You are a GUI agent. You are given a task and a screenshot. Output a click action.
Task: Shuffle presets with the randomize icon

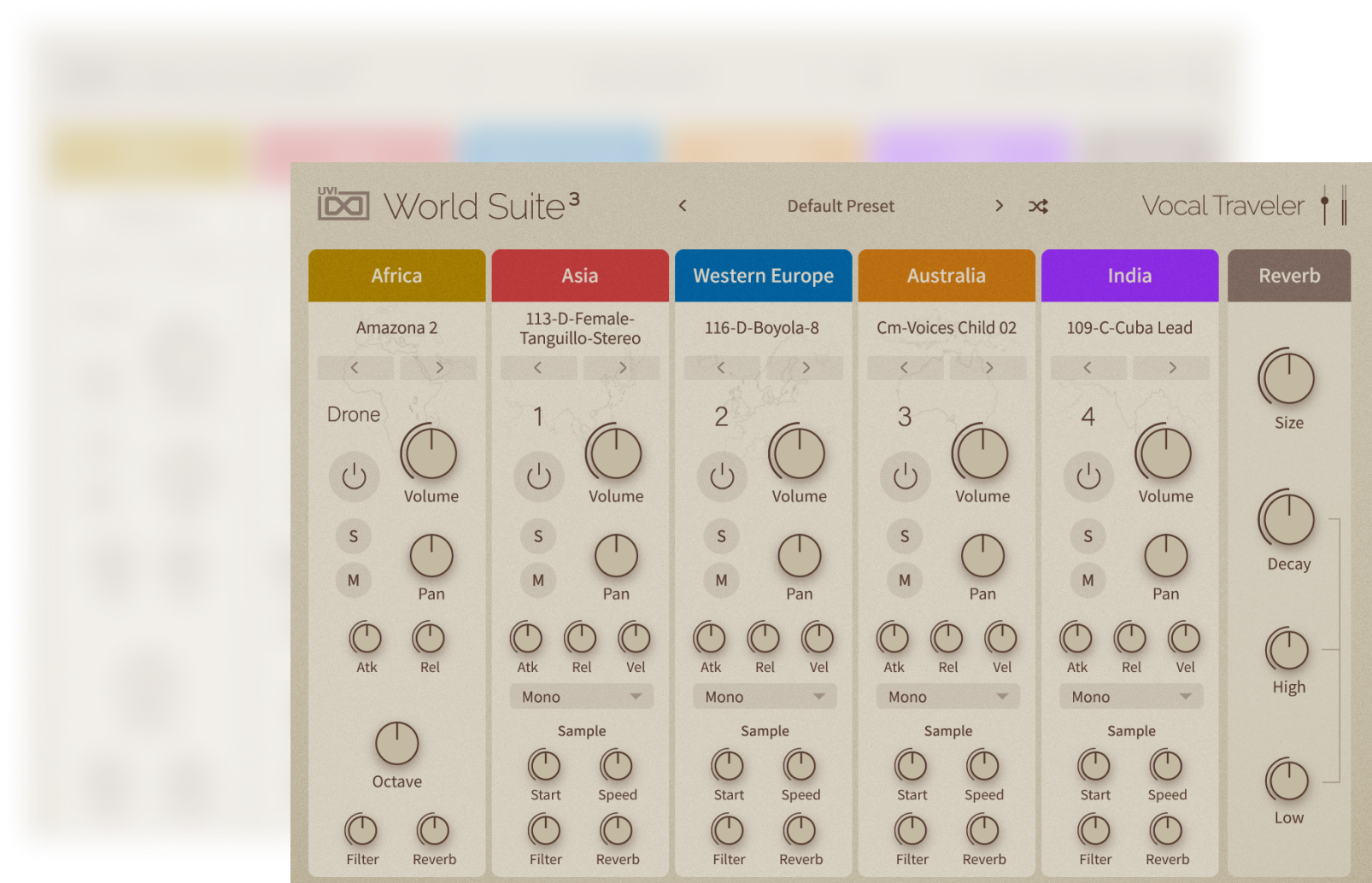point(1038,206)
